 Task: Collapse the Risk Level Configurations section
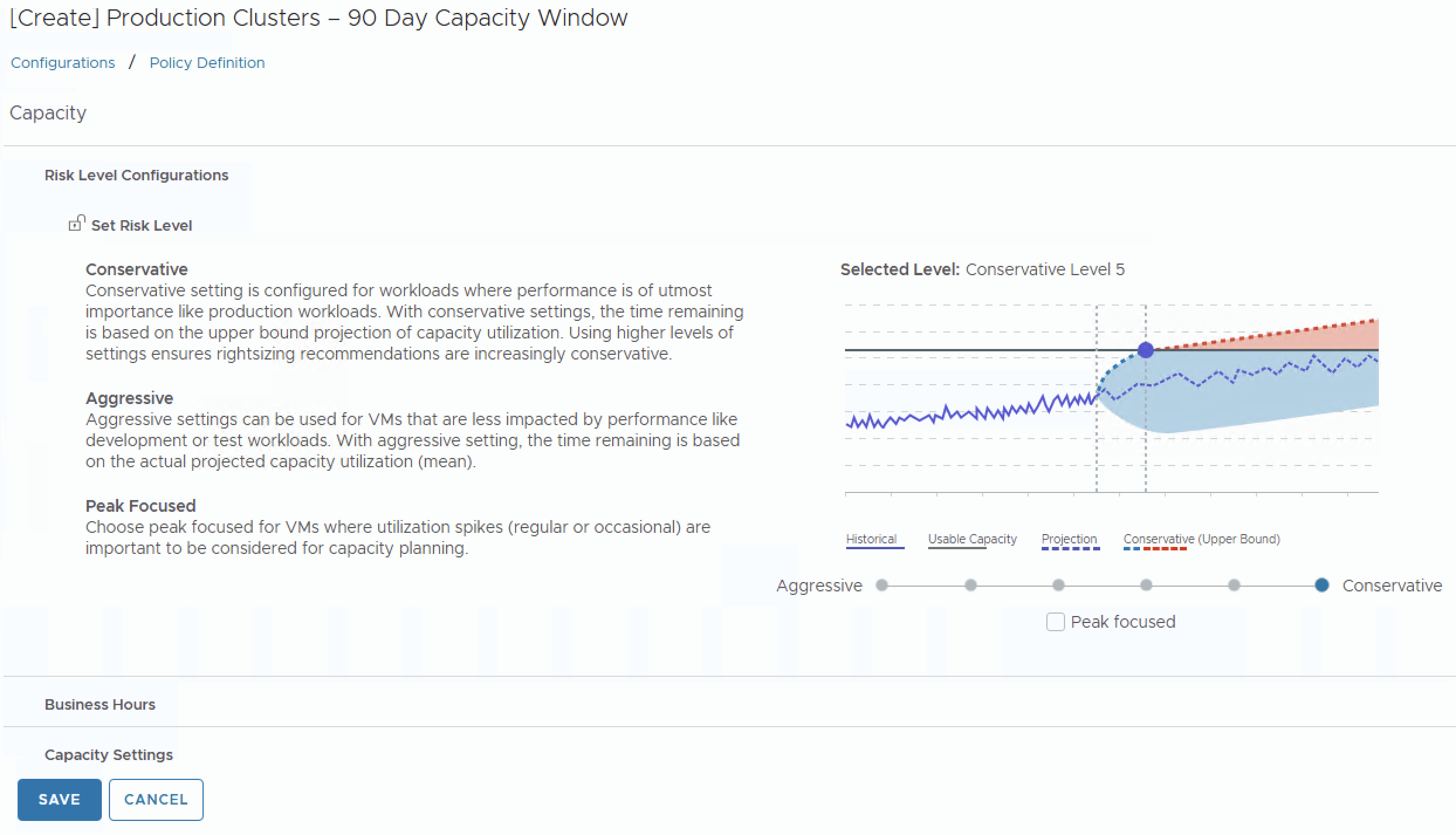136,175
